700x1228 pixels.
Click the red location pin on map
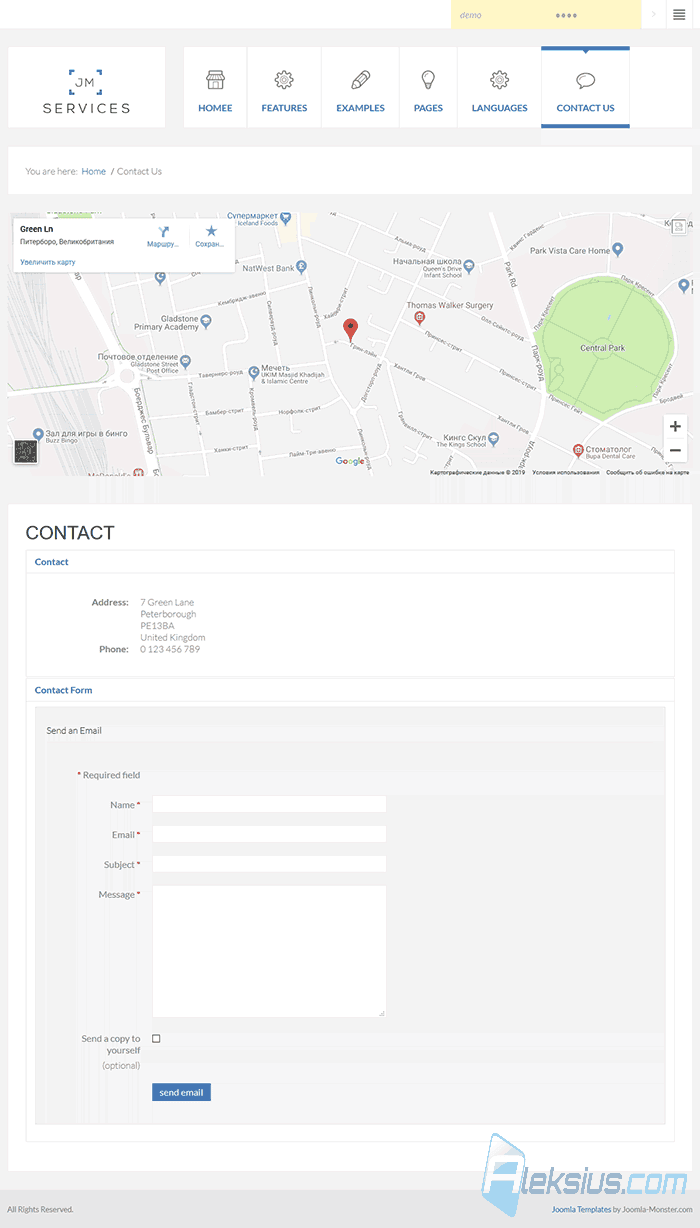pyautogui.click(x=350, y=329)
